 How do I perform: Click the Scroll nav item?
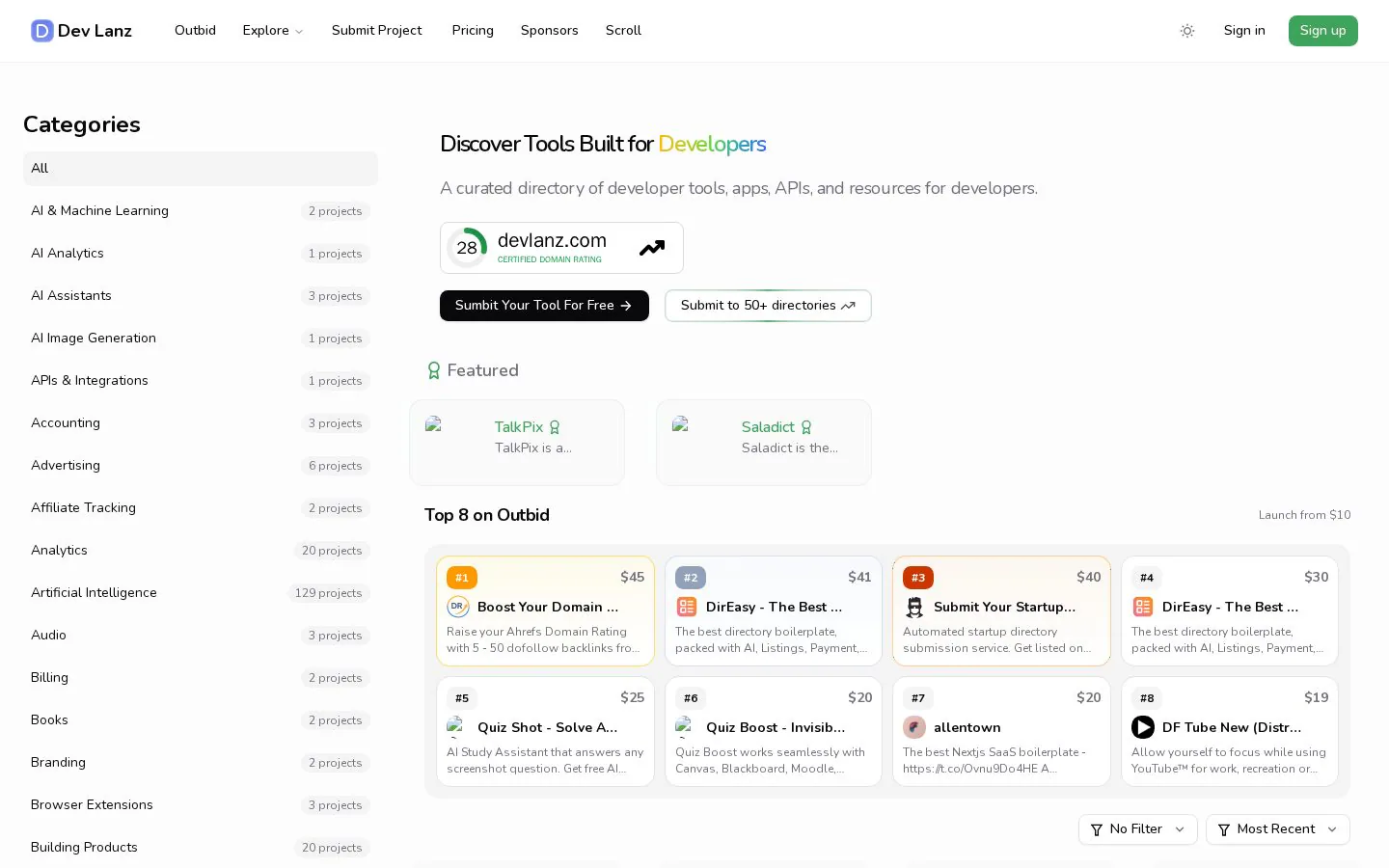[623, 31]
